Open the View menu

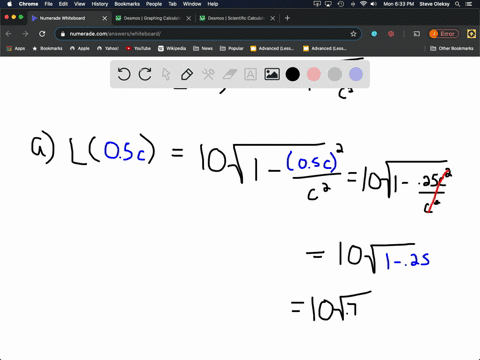pyautogui.click(x=79, y=4)
